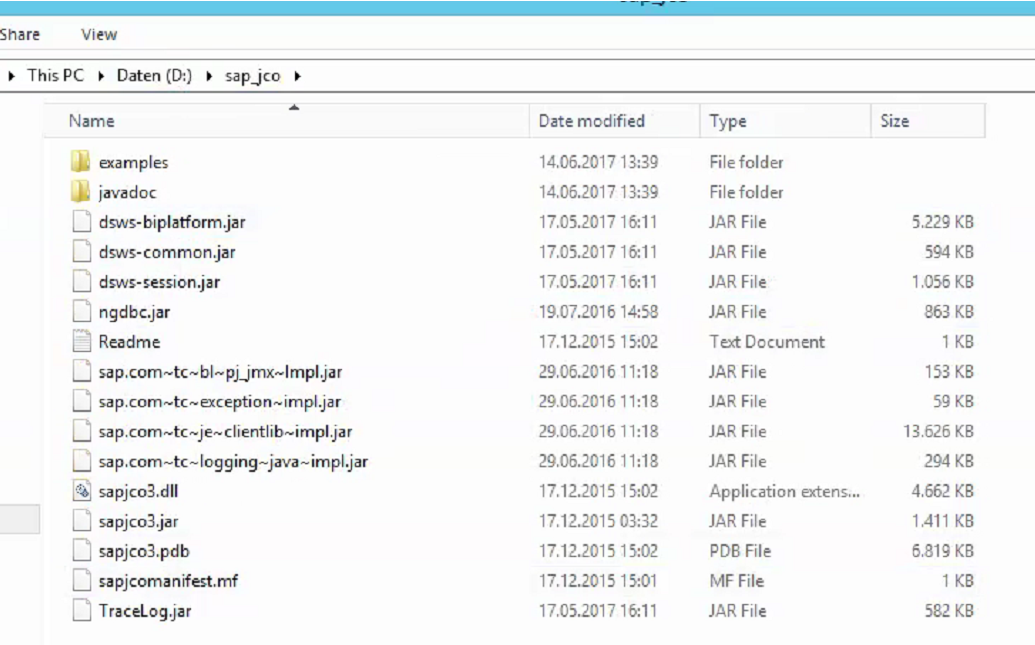Viewport: 1035px width, 645px height.
Task: Select the sap.com~tc~exception~impl.jar file icon
Action: (81, 401)
